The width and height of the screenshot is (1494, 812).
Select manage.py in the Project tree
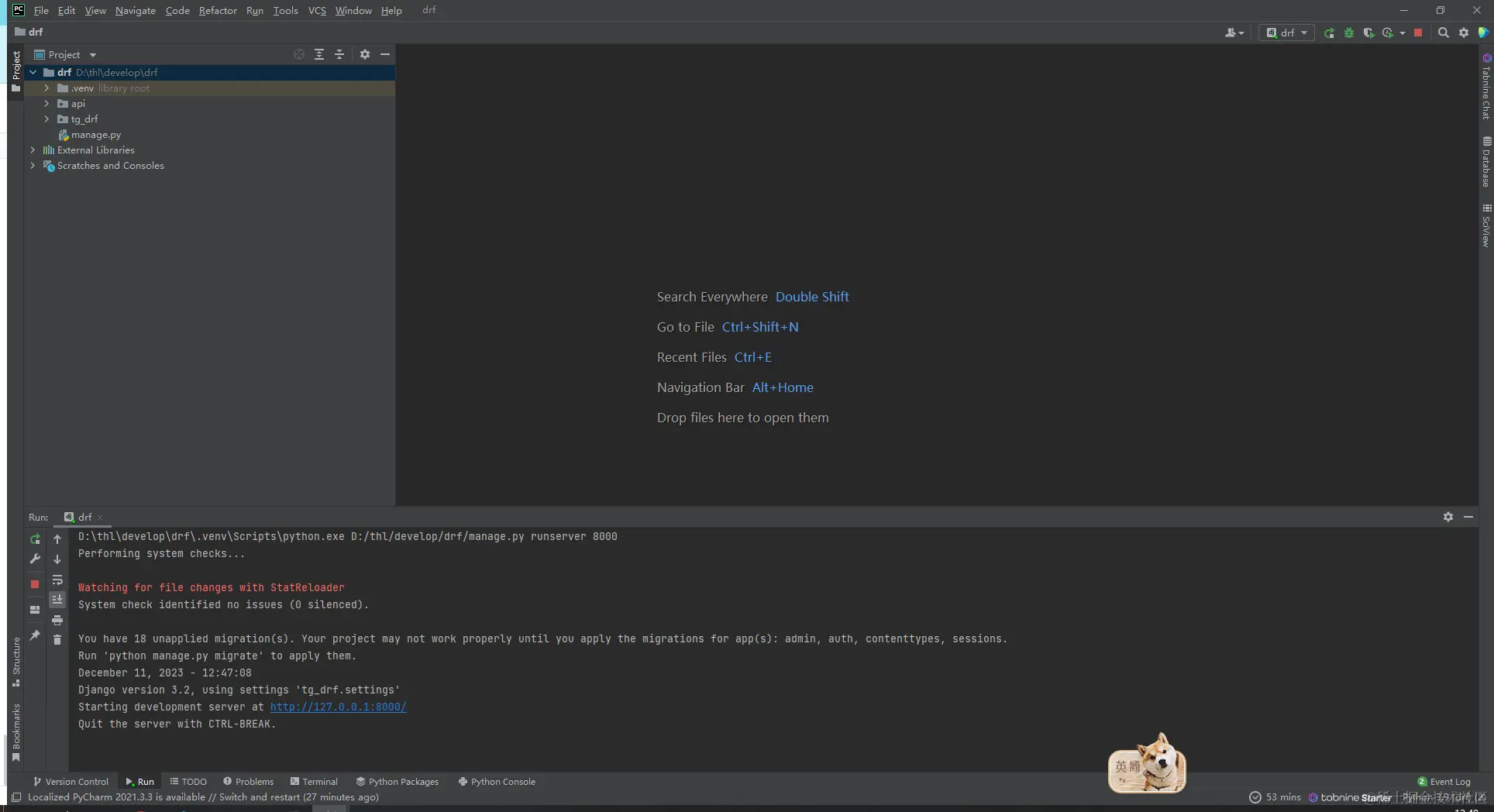[x=96, y=135]
